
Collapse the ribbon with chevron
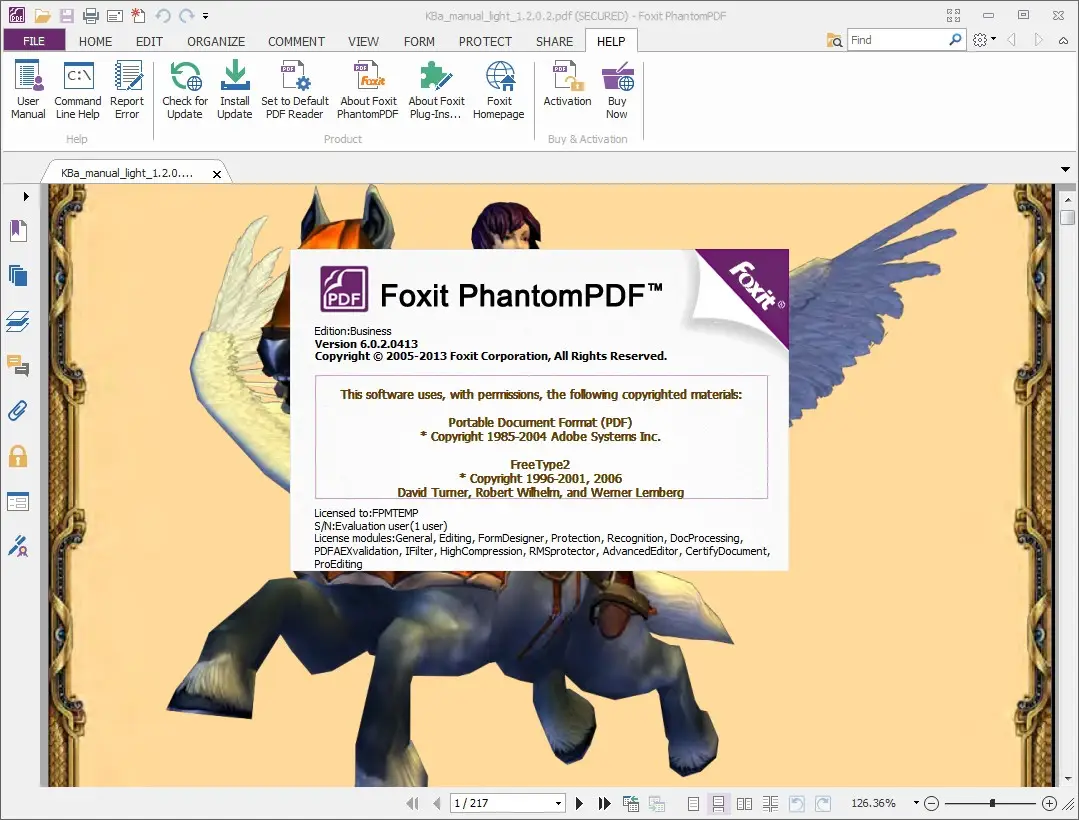(1063, 41)
